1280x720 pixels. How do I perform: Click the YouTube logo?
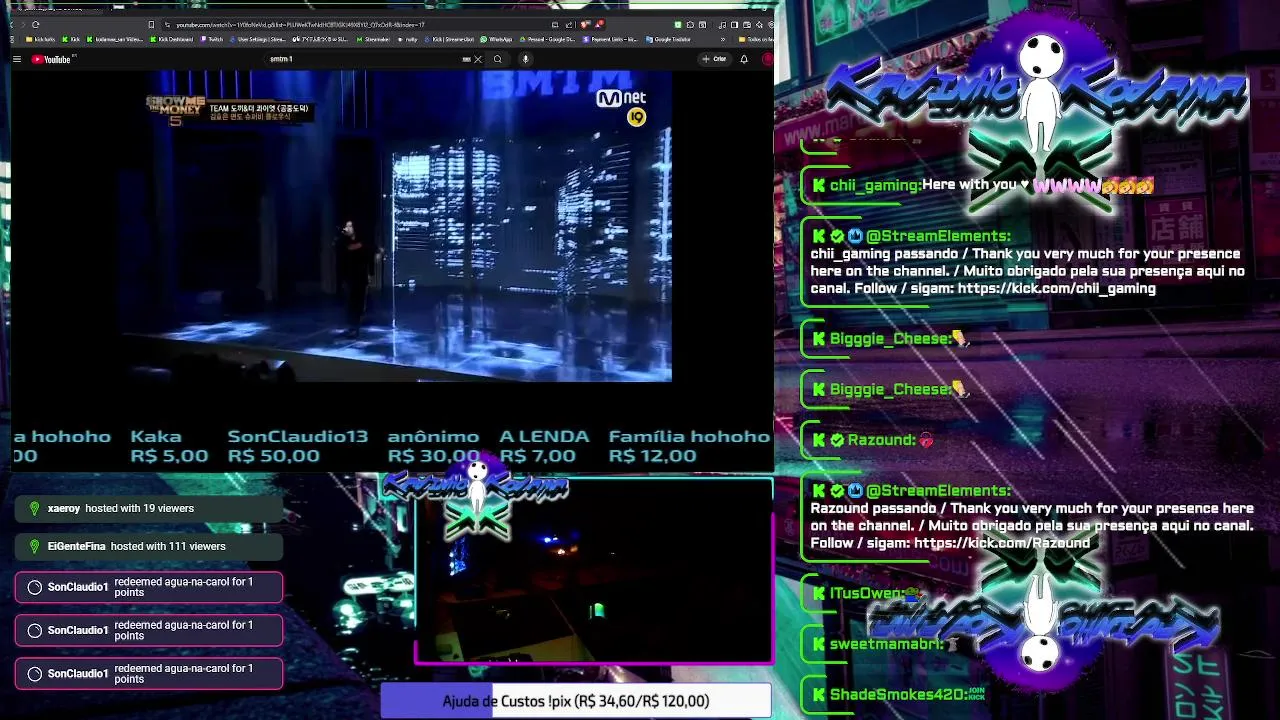[x=51, y=59]
